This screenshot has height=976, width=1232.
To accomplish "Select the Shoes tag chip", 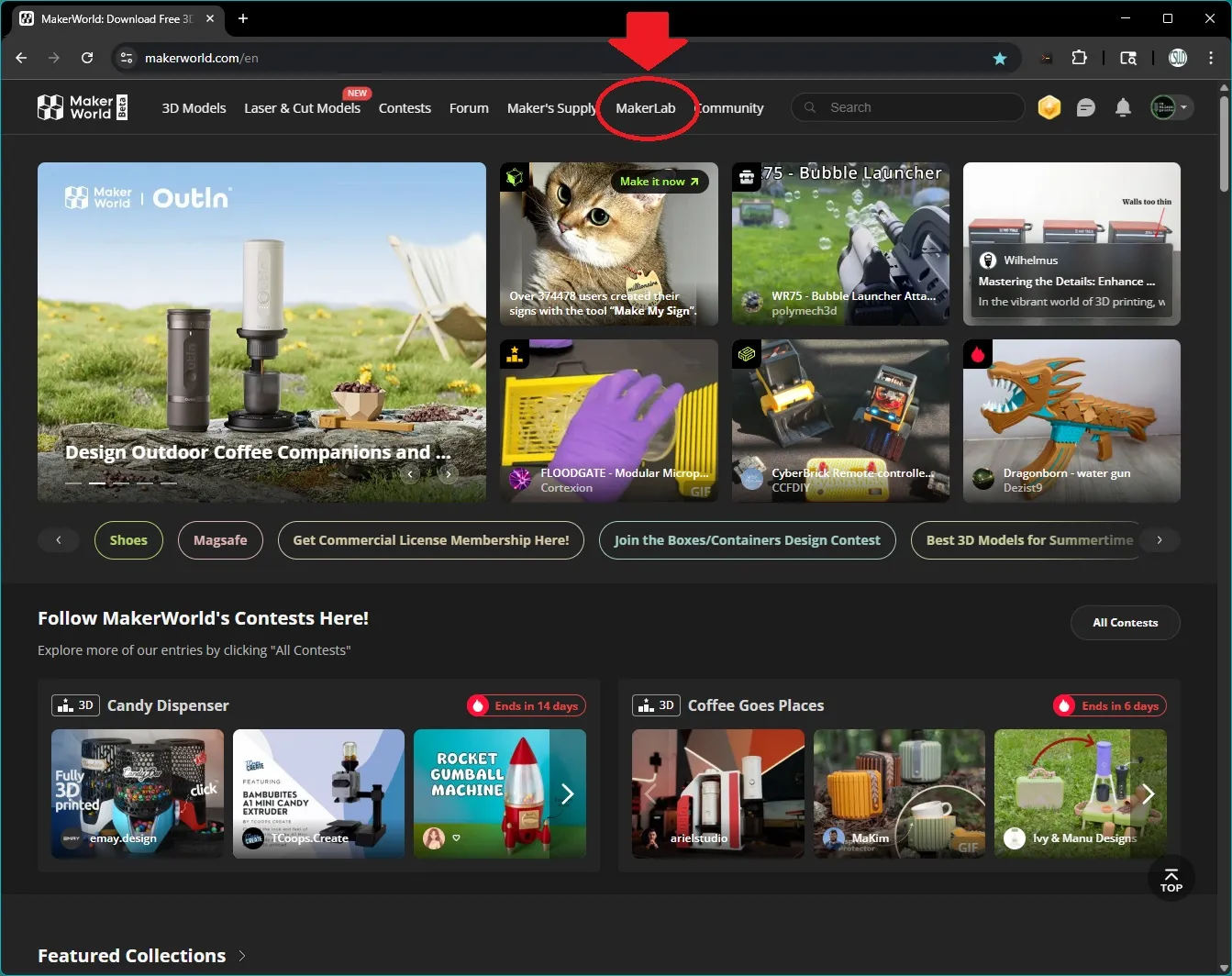I will (128, 540).
